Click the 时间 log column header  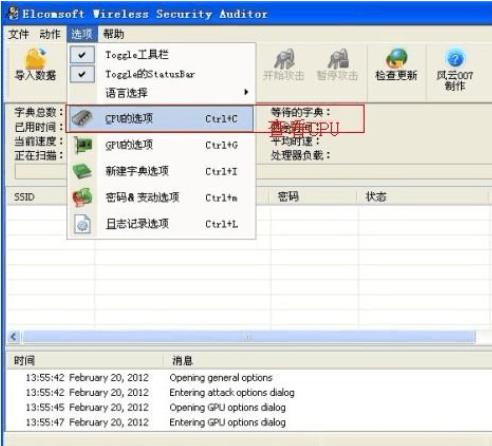85,360
